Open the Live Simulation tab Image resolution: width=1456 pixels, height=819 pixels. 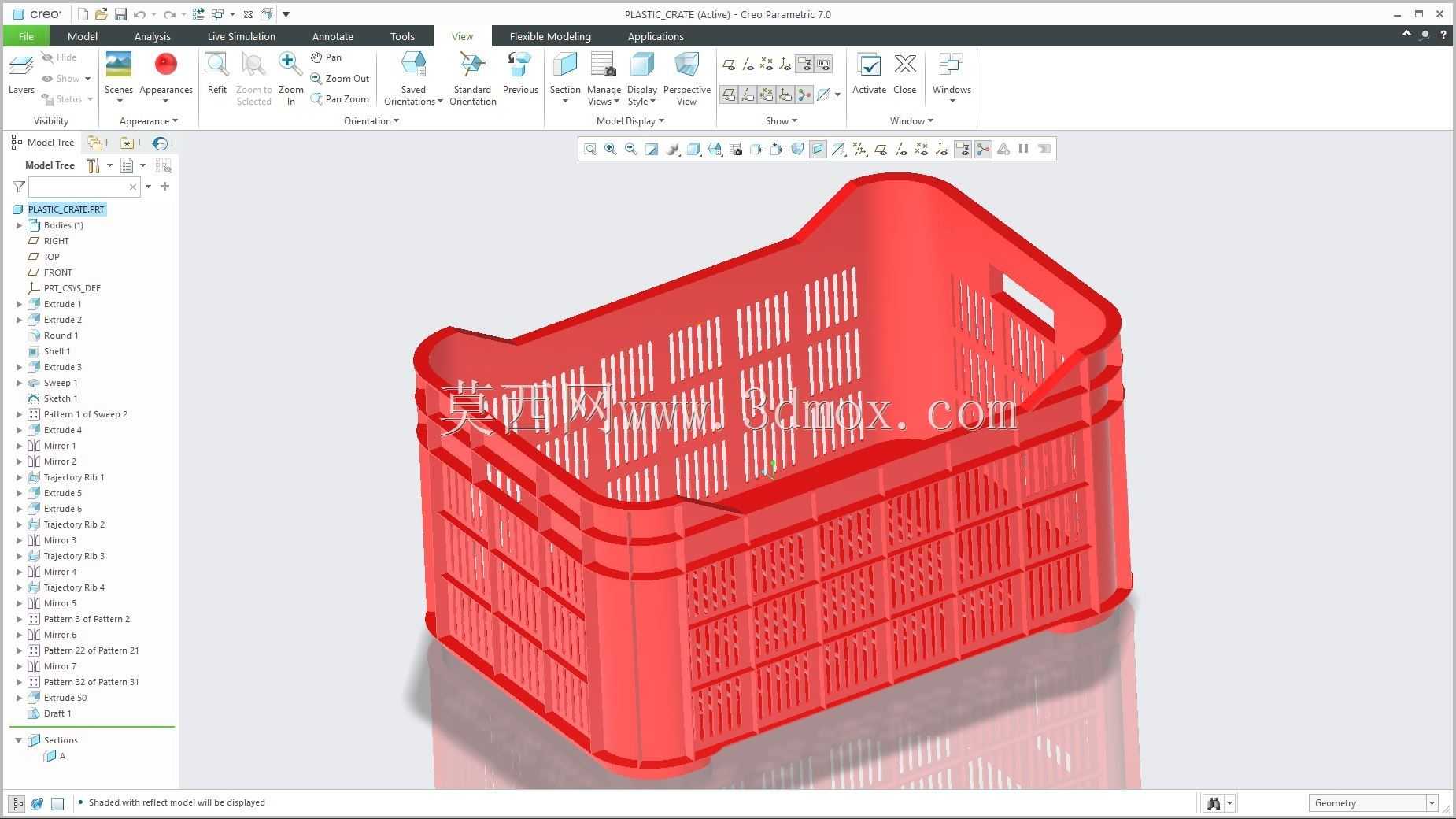(x=241, y=36)
